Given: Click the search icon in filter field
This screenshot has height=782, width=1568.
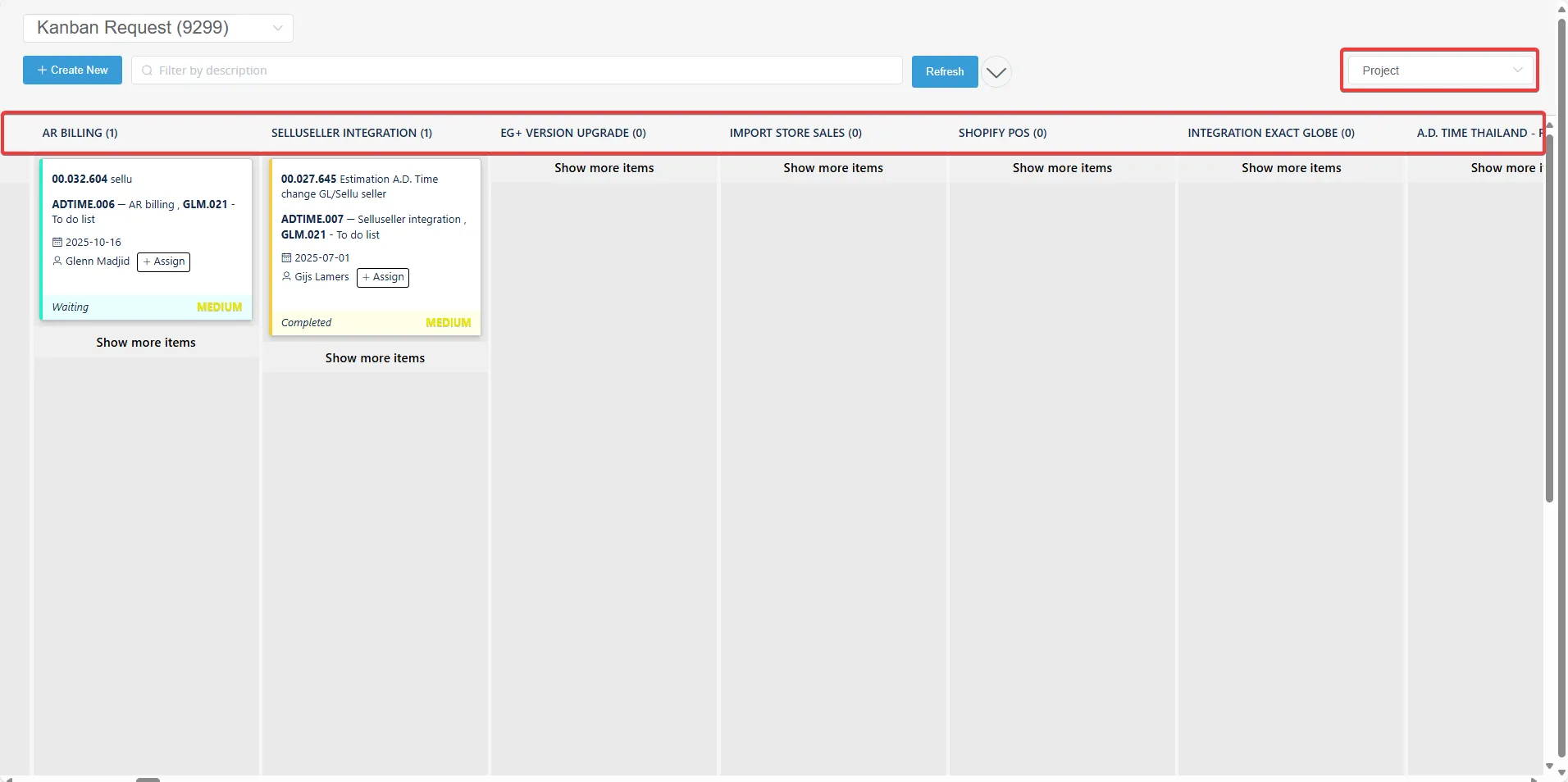Looking at the screenshot, I should click(x=148, y=71).
